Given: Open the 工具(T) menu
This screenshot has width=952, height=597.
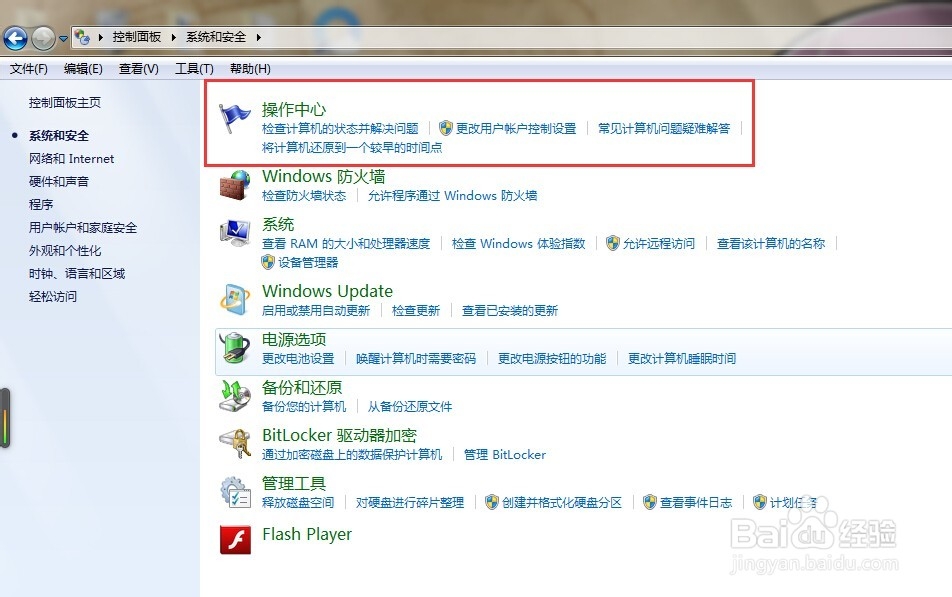Looking at the screenshot, I should click(x=194, y=69).
